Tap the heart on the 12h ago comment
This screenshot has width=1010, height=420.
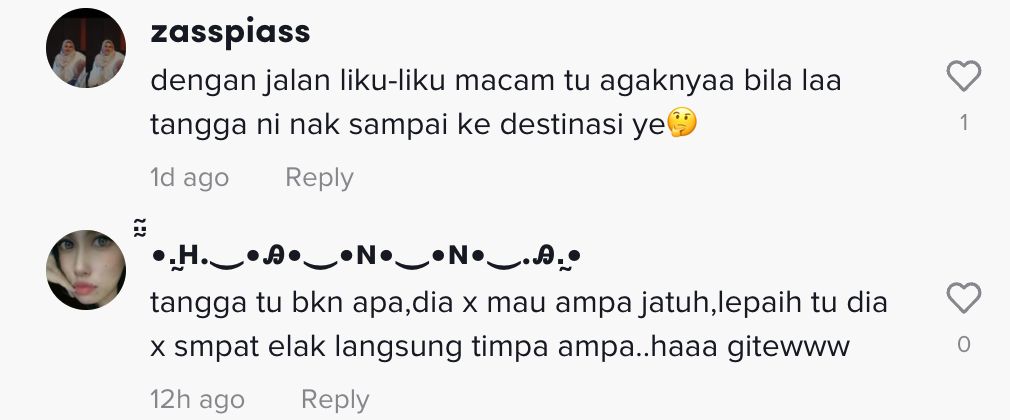click(964, 298)
